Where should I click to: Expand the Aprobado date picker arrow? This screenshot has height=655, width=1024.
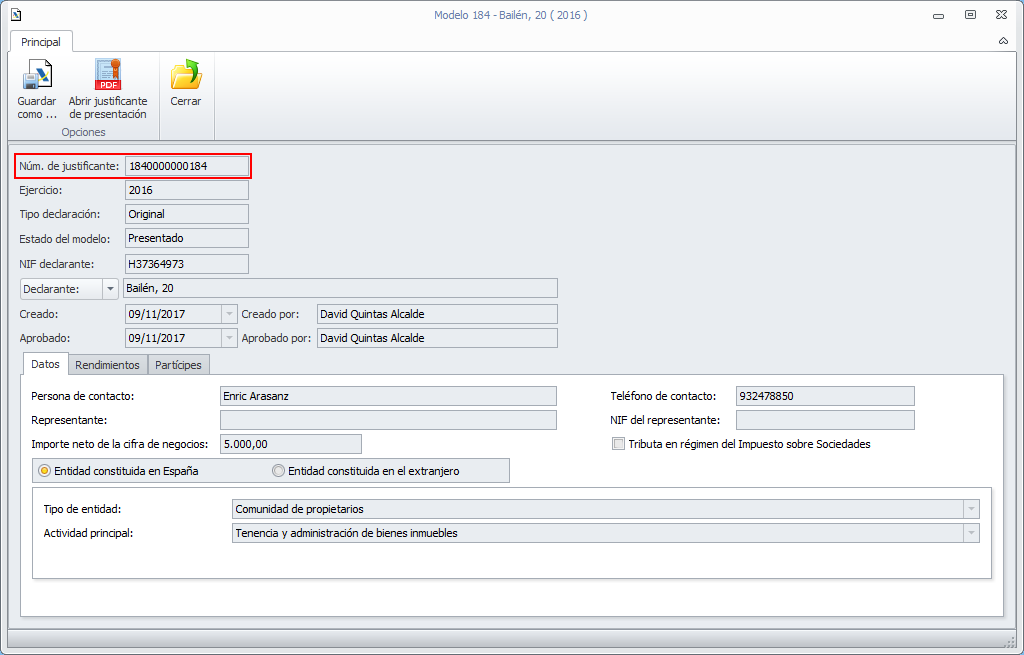pyautogui.click(x=229, y=338)
